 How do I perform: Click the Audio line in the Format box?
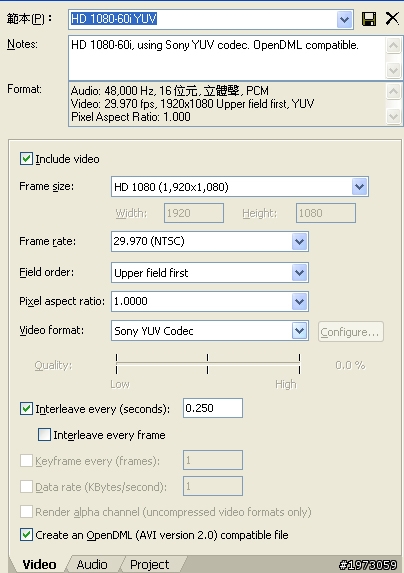click(170, 91)
